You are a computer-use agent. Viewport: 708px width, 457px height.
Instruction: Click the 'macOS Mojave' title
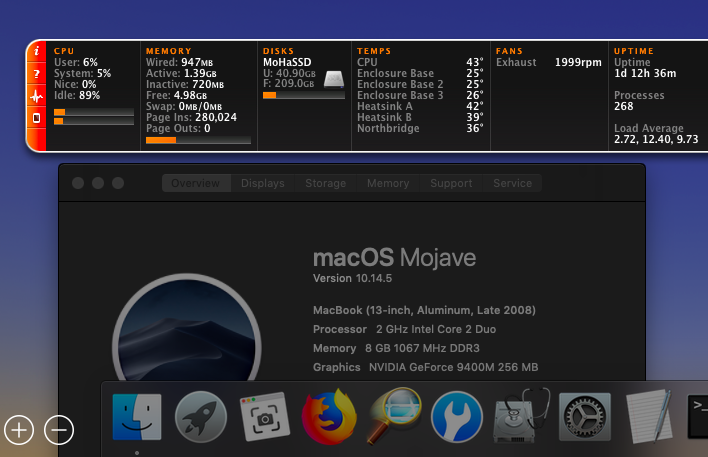pos(395,257)
